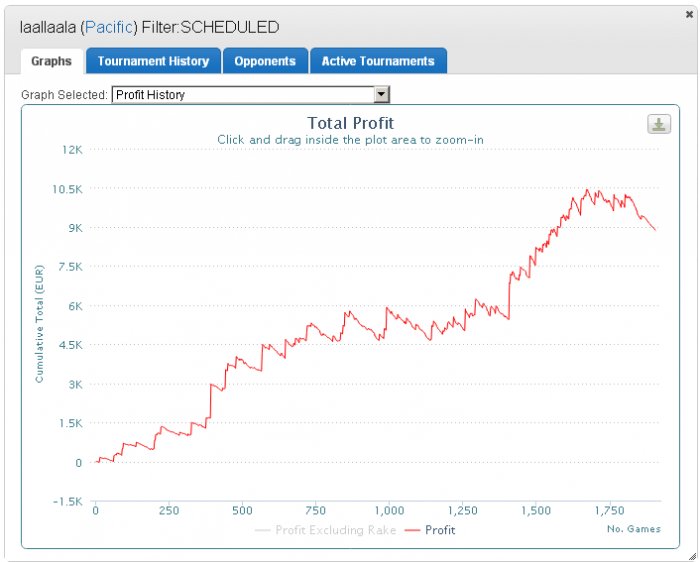The width and height of the screenshot is (700, 562).
Task: Click the Total Profit chart title
Action: coord(350,123)
